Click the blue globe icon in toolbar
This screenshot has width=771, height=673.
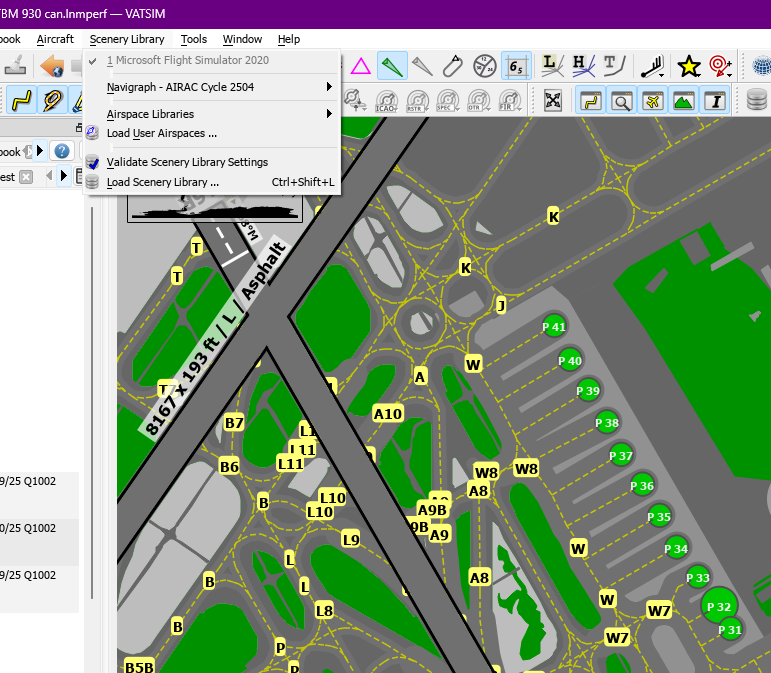click(x=762, y=66)
